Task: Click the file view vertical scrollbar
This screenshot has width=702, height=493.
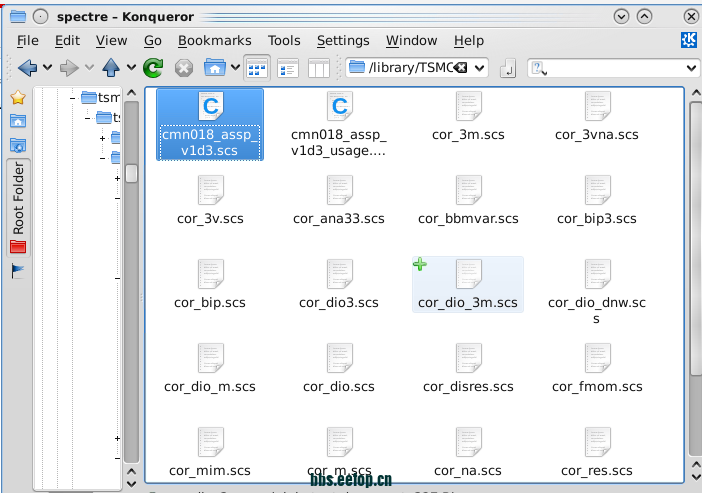Action: tap(696, 237)
